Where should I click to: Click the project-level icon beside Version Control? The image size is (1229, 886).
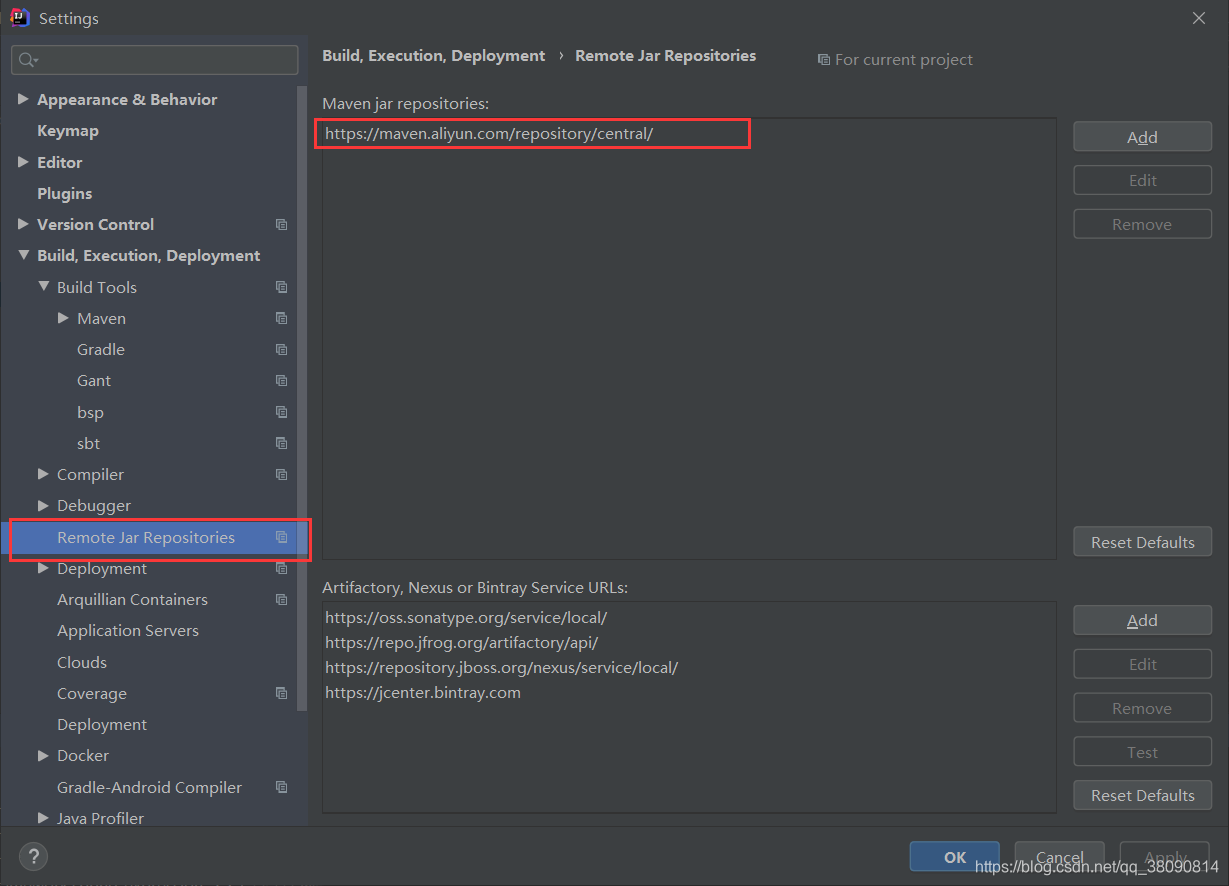click(281, 225)
